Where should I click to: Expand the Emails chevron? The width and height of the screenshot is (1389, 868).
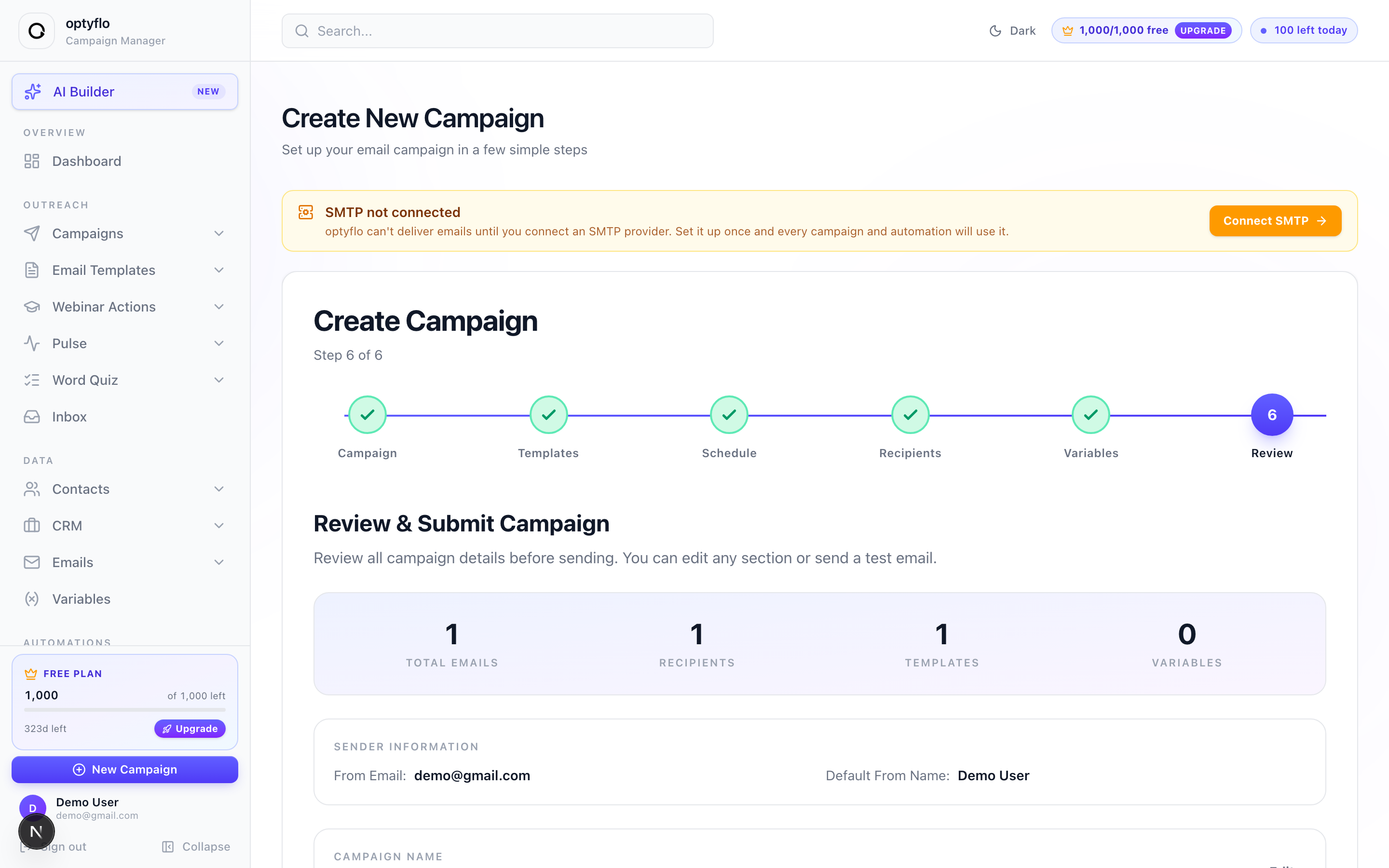point(218,563)
